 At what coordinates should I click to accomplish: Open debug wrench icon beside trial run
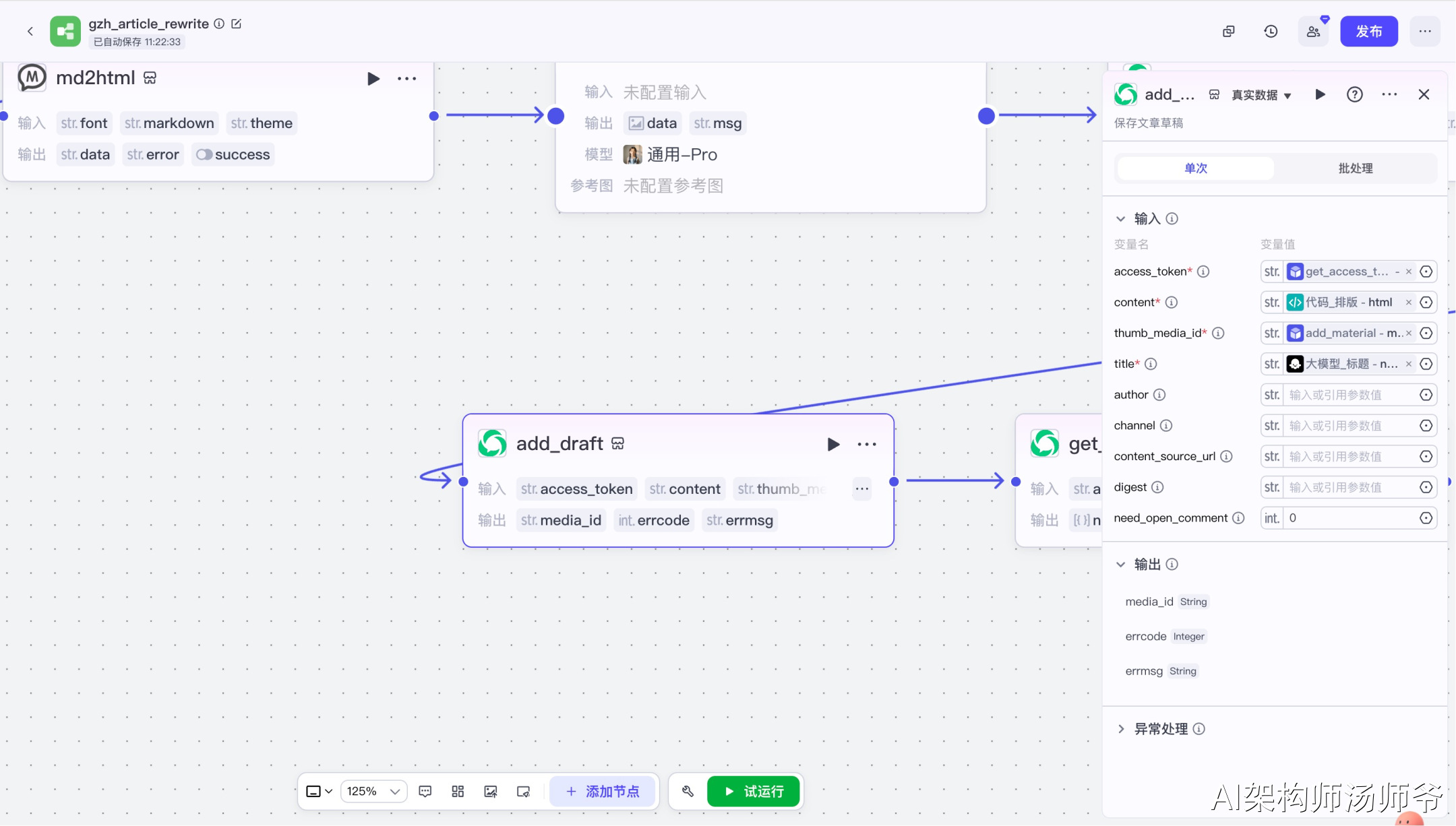pyautogui.click(x=688, y=791)
